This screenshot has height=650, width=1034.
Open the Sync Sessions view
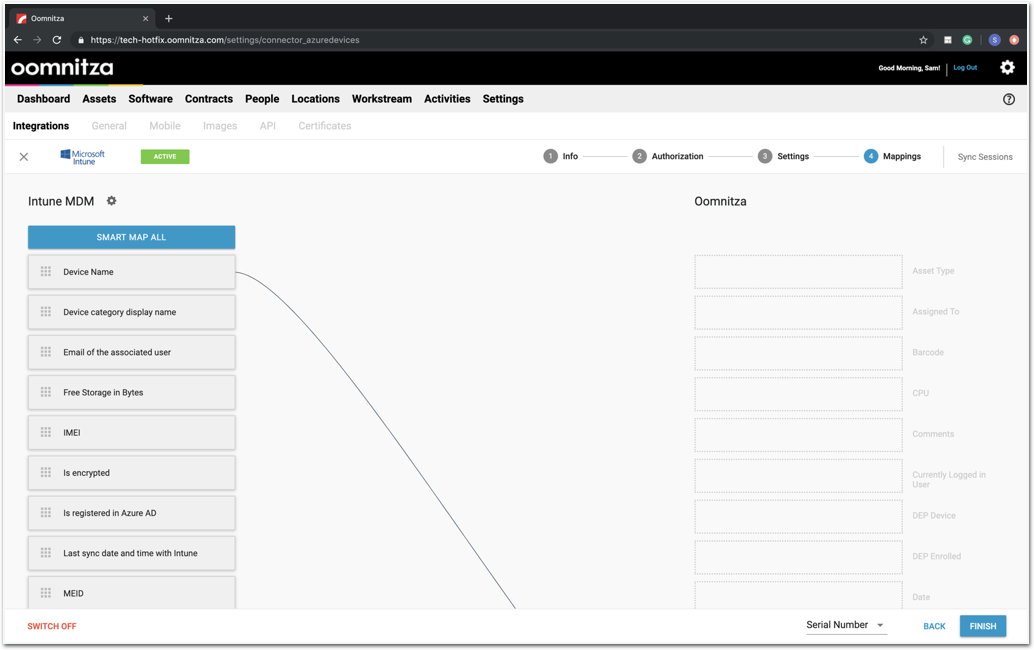click(x=984, y=157)
